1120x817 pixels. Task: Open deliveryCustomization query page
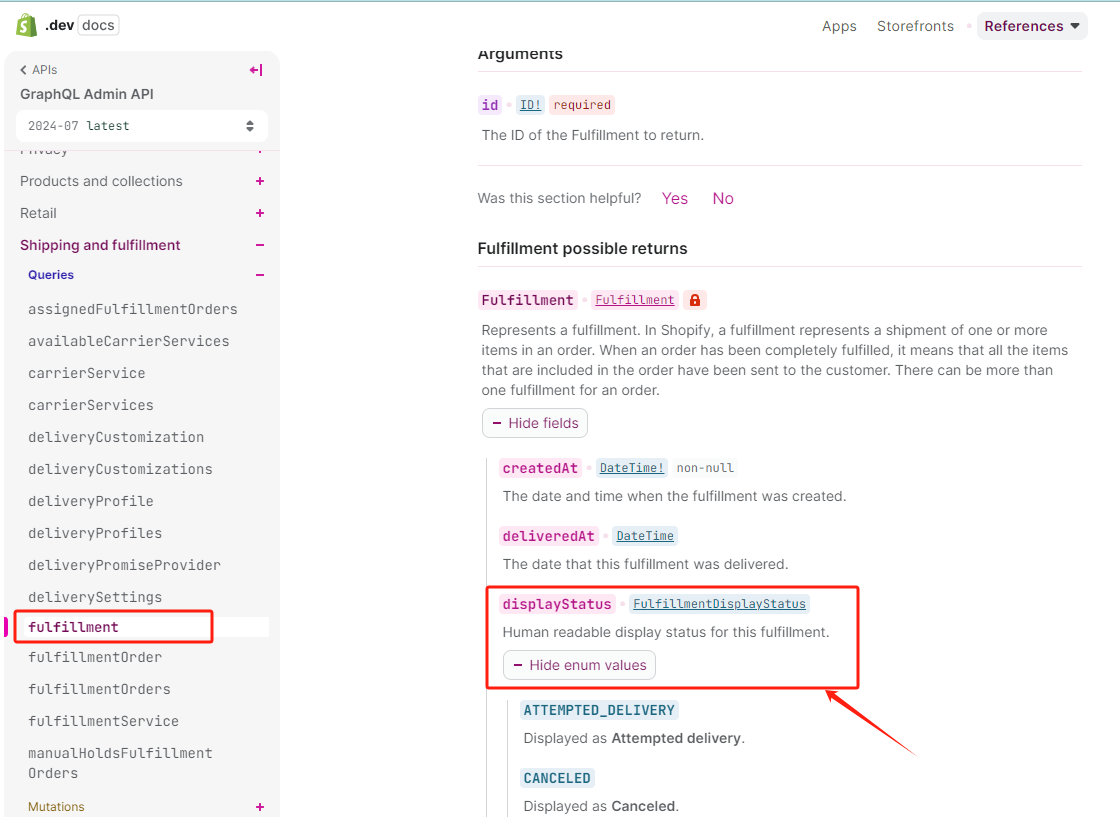[x=116, y=437]
